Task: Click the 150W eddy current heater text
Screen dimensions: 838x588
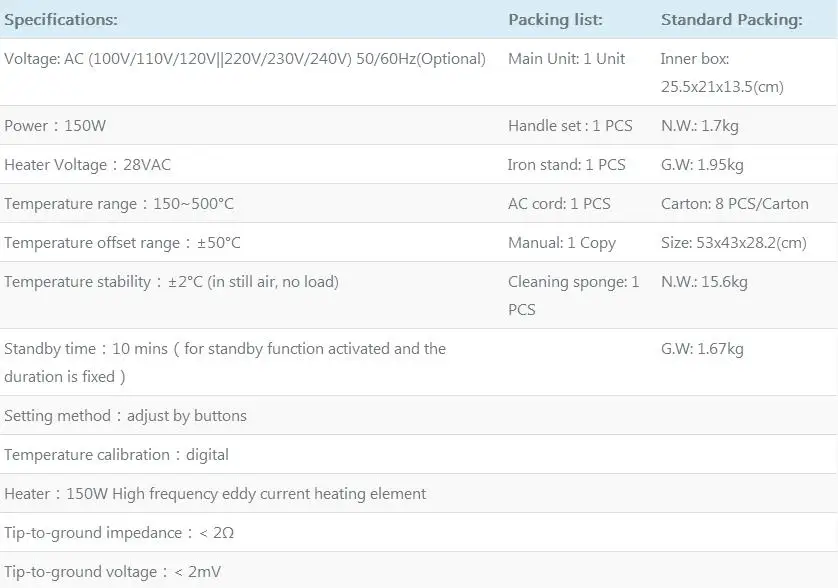Action: (x=215, y=494)
